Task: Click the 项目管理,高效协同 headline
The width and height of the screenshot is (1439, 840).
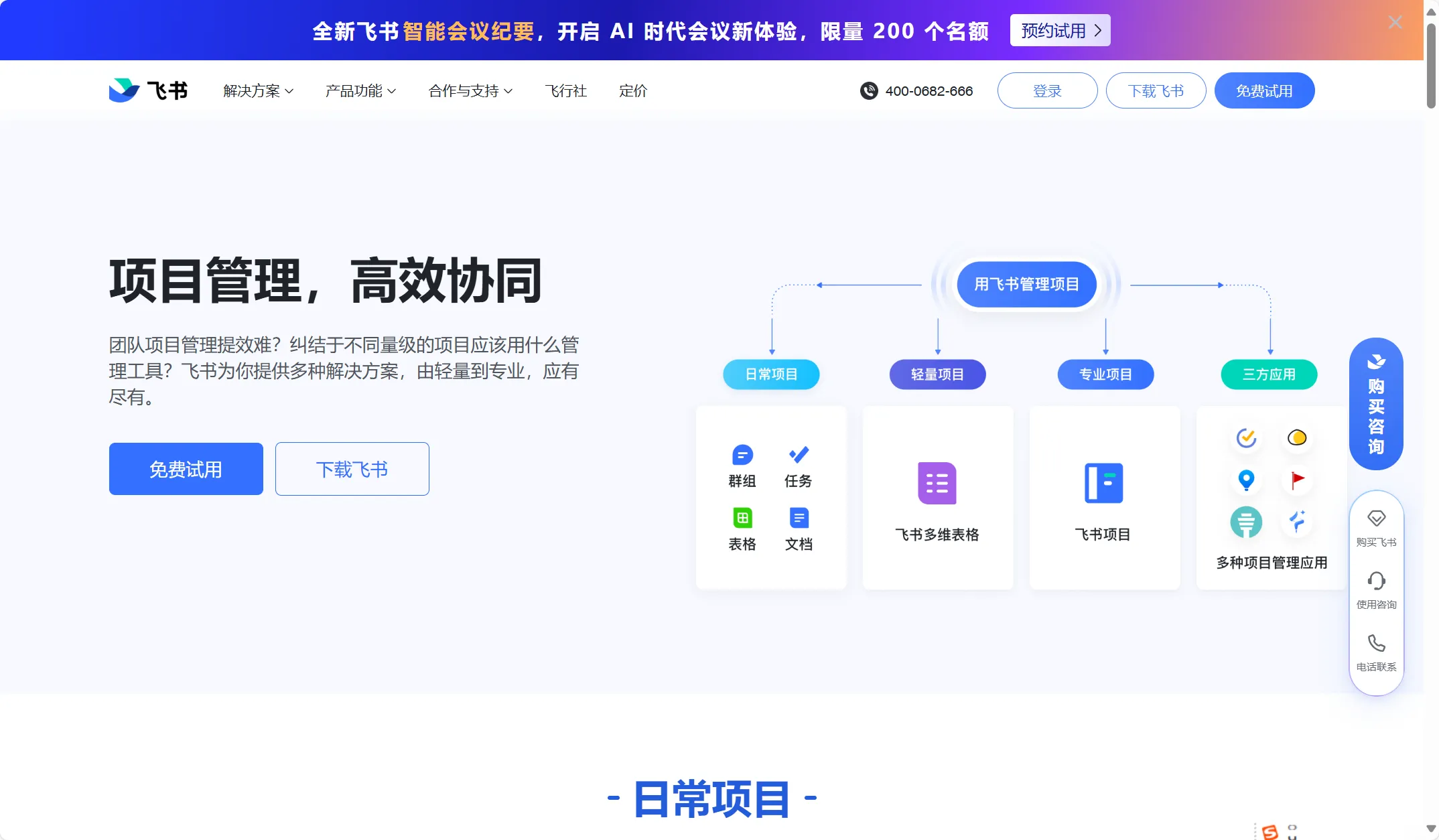Action: coord(326,281)
